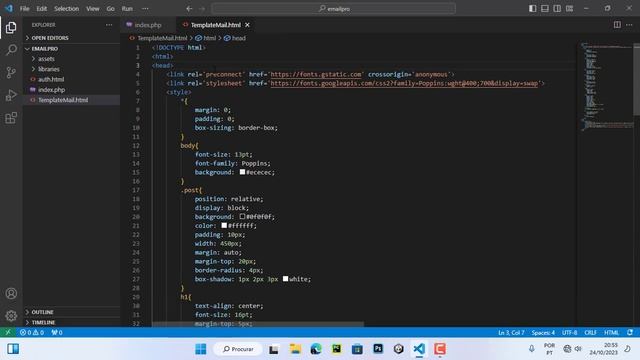Click Ln 3, Col 7 in status bar
Screen dimensions: 640x360
pyautogui.click(x=511, y=332)
